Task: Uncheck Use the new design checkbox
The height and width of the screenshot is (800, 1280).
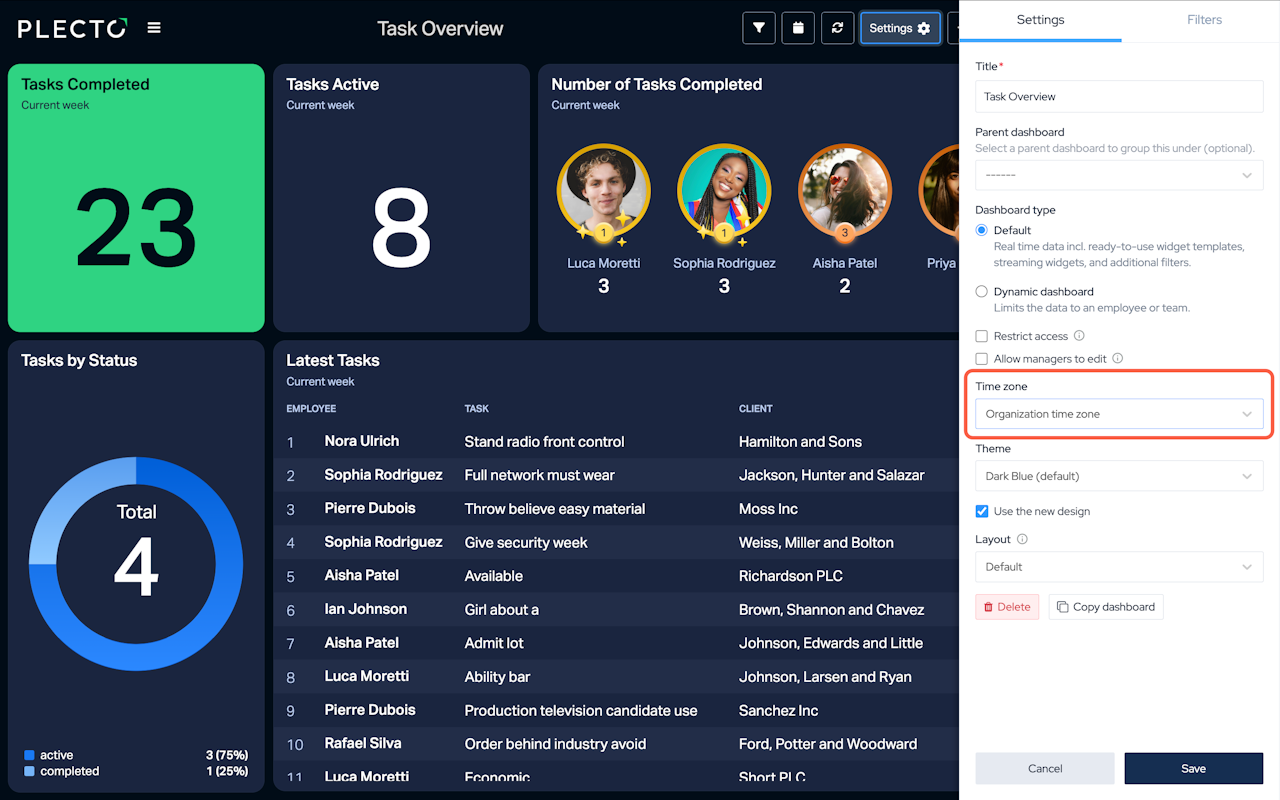Action: pyautogui.click(x=982, y=511)
